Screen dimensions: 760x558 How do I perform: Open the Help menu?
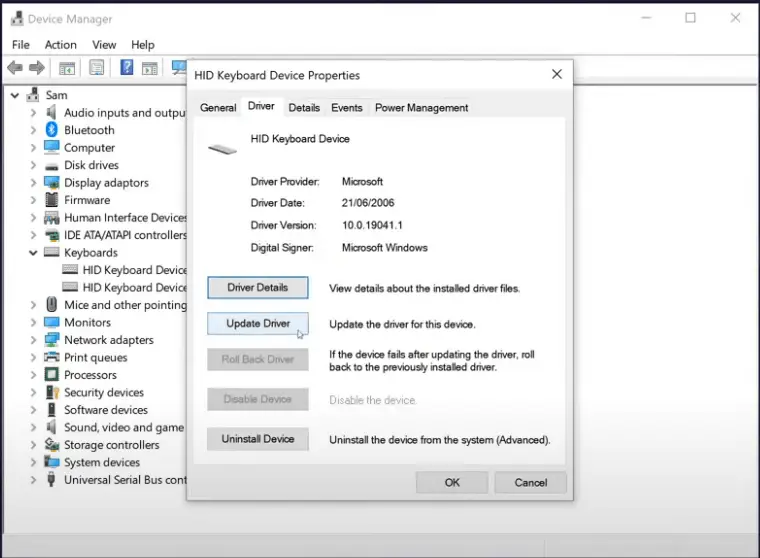coord(142,45)
